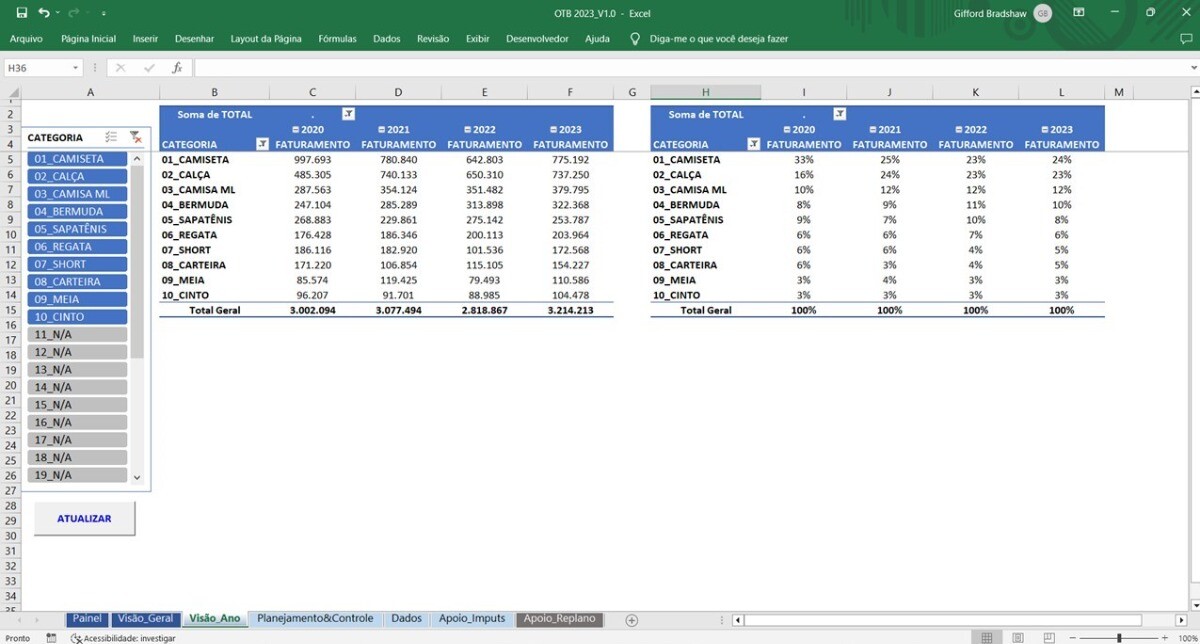Click the zoom slider in status bar
This screenshot has width=1200, height=644.
[1118, 637]
